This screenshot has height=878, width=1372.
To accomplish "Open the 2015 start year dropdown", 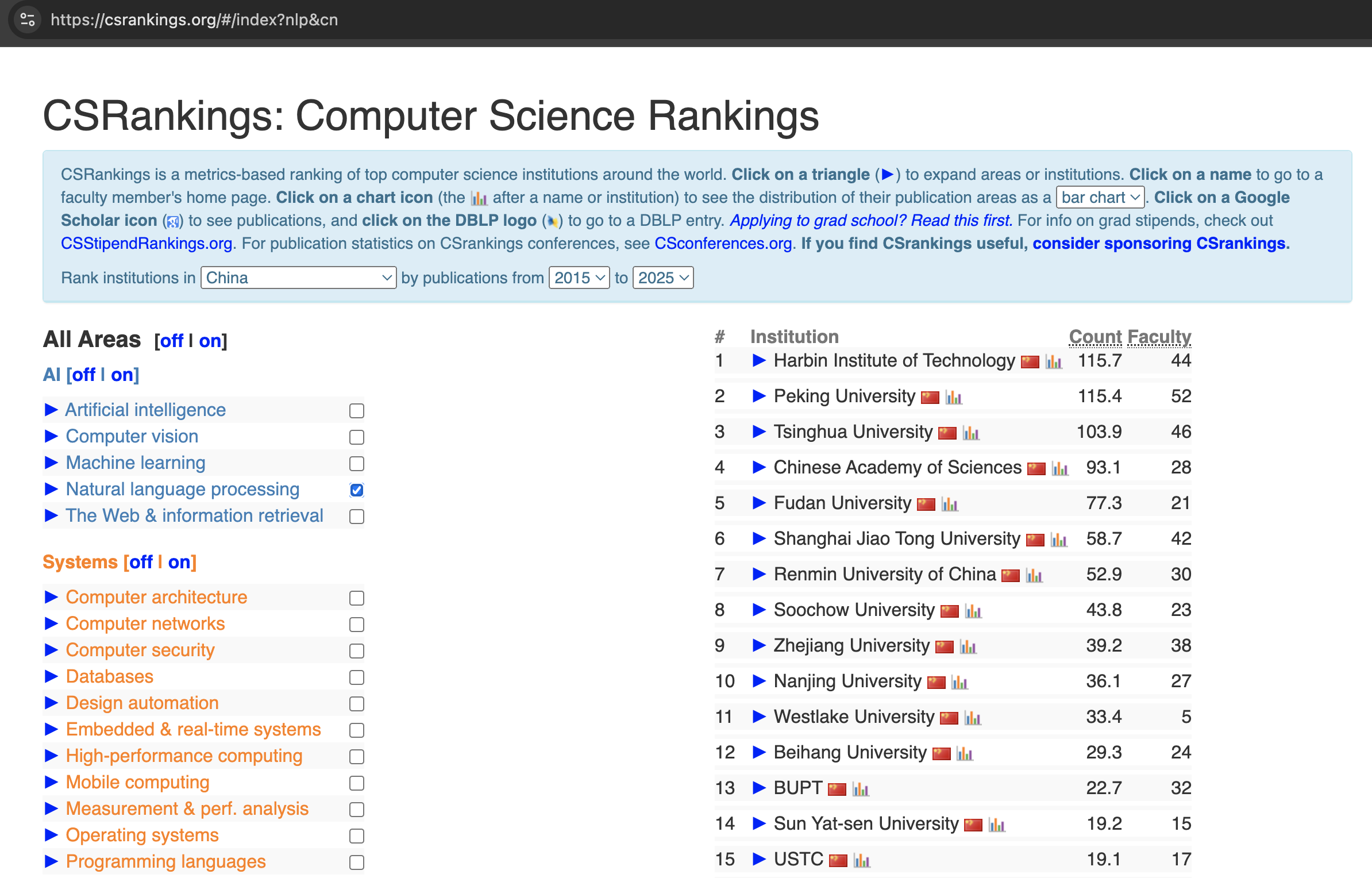I will 579,278.
